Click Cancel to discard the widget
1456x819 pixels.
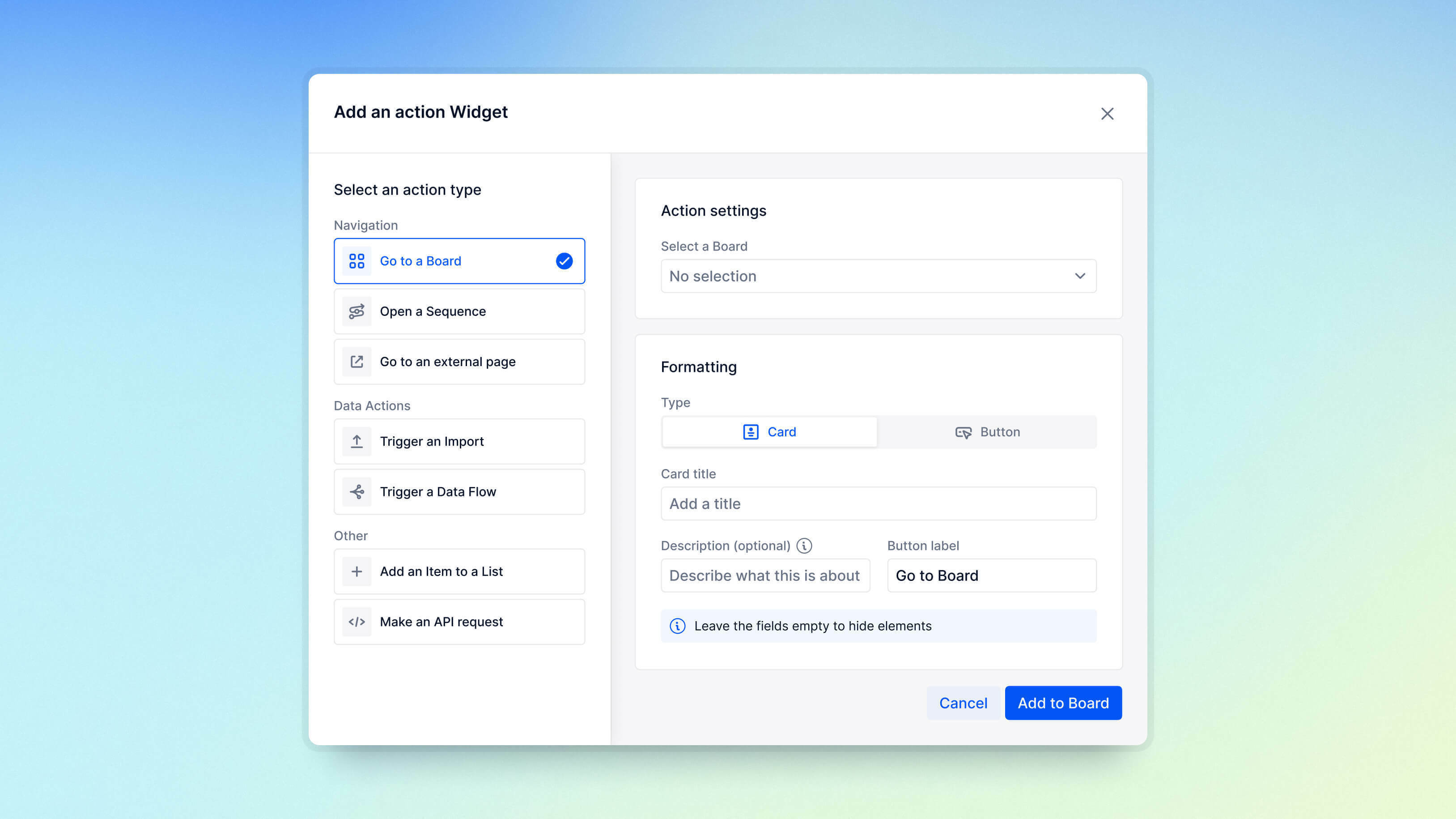pyautogui.click(x=963, y=703)
